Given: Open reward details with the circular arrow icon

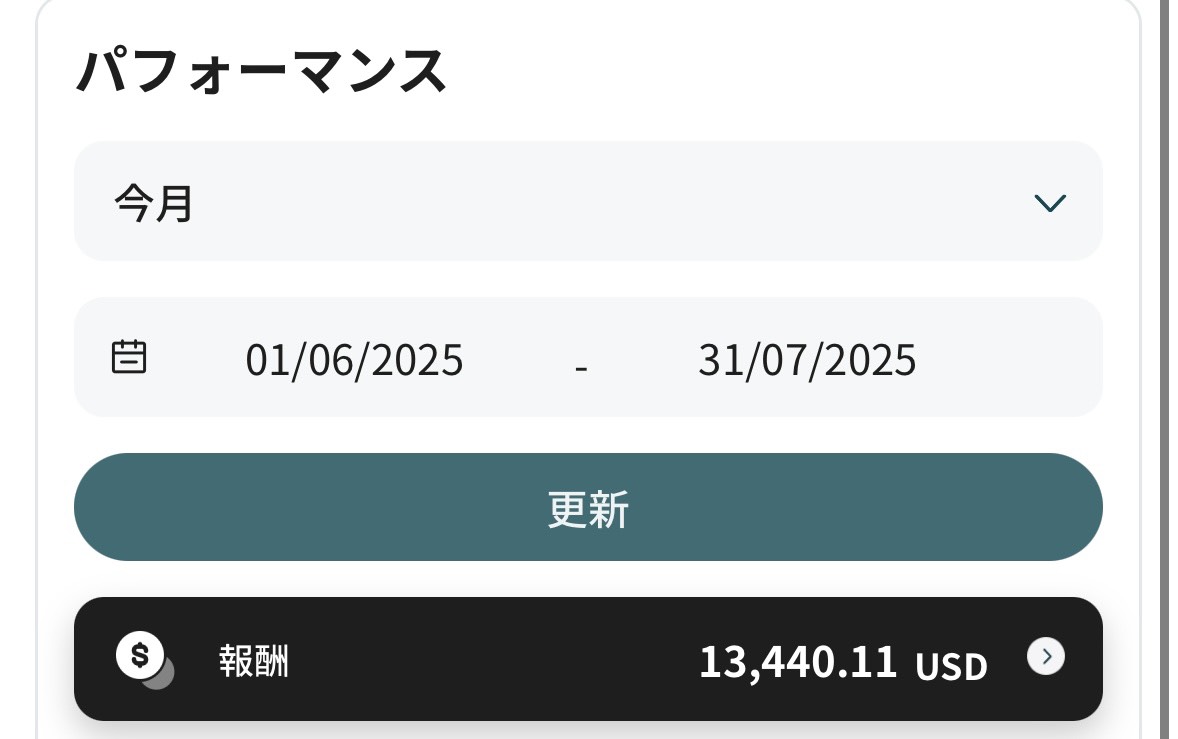Looking at the screenshot, I should point(1046,656).
